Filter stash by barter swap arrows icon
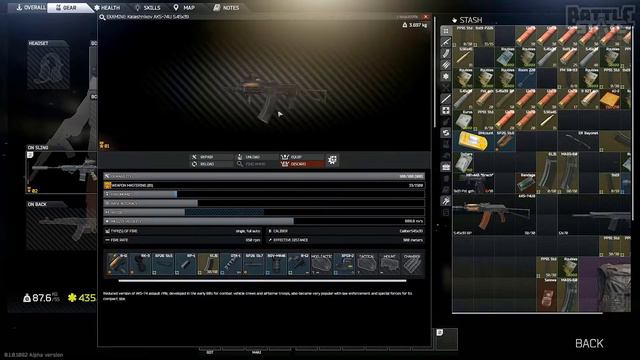This screenshot has height=360, width=640. (446, 133)
